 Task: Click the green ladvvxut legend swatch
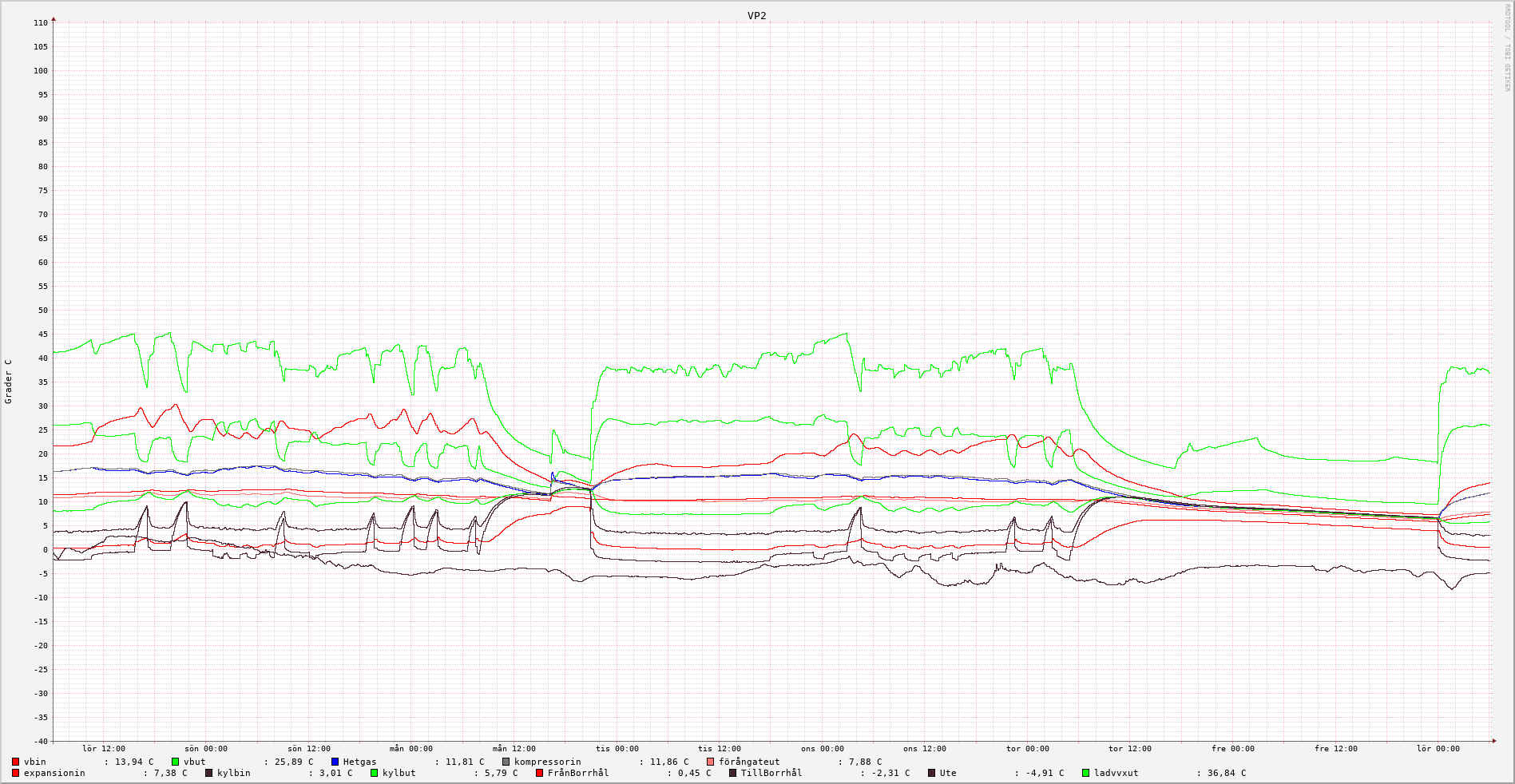pyautogui.click(x=1086, y=774)
